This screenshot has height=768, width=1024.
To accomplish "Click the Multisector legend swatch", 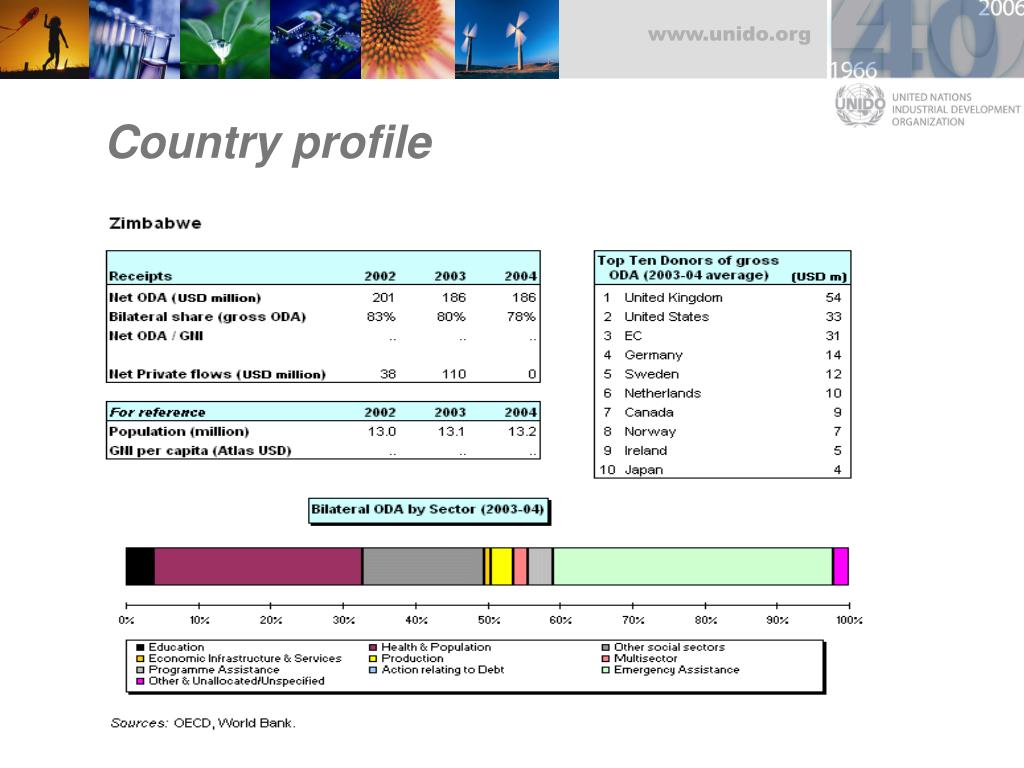I will (x=605, y=658).
